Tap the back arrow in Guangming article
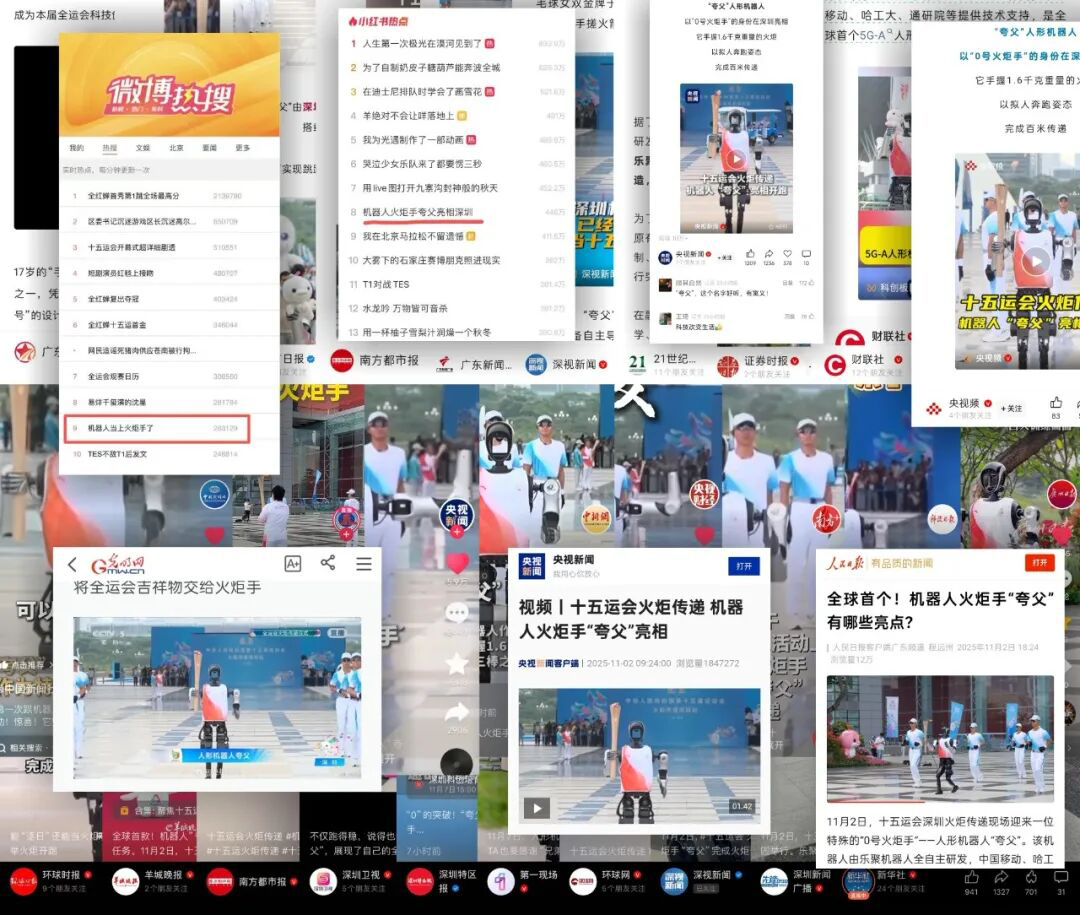The height and width of the screenshot is (915, 1080). (72, 565)
